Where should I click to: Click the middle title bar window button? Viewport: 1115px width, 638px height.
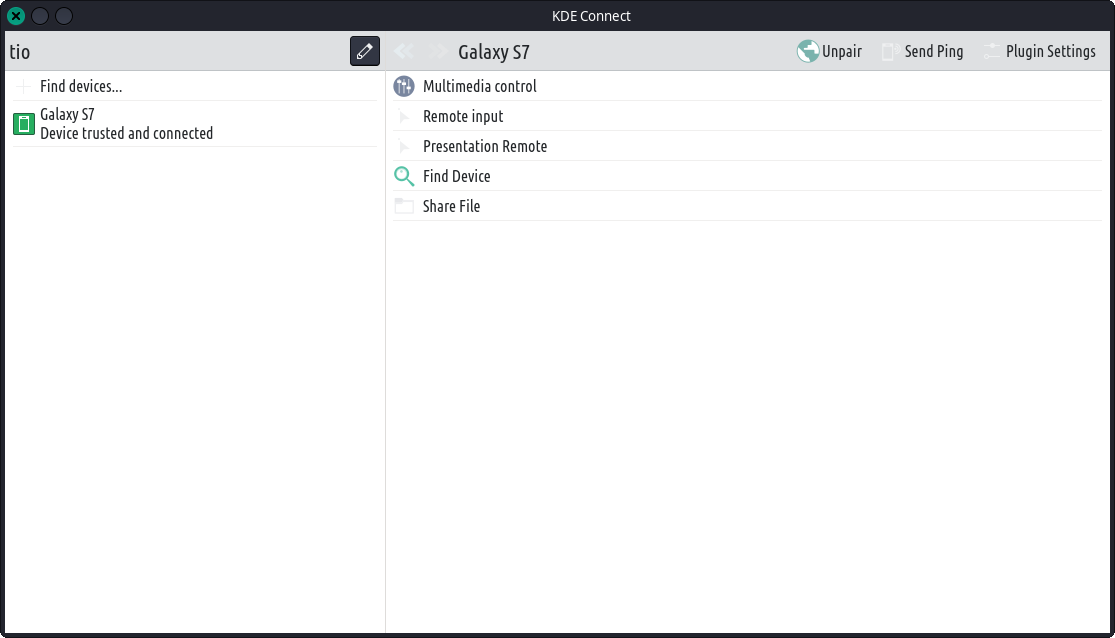[40, 16]
